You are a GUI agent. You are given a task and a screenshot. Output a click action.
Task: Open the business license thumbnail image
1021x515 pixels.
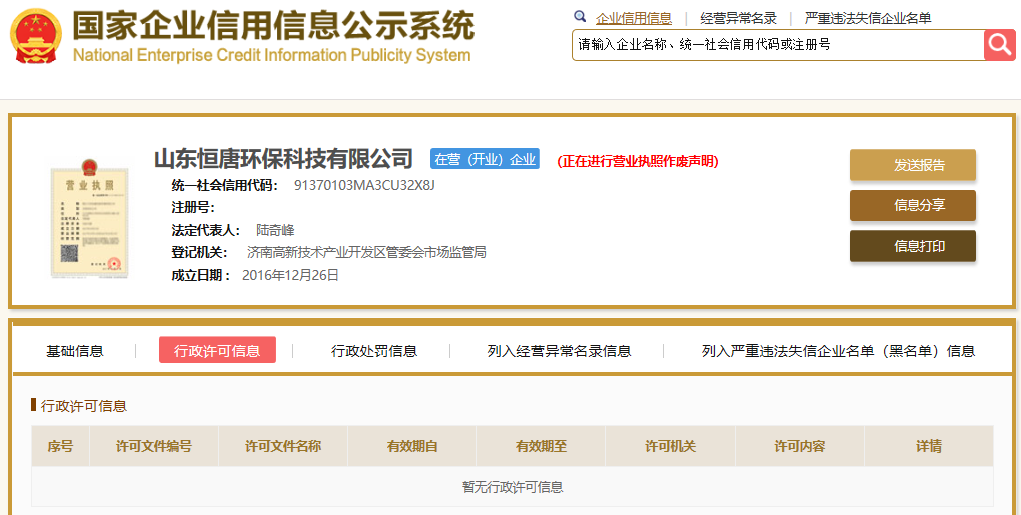pos(90,219)
